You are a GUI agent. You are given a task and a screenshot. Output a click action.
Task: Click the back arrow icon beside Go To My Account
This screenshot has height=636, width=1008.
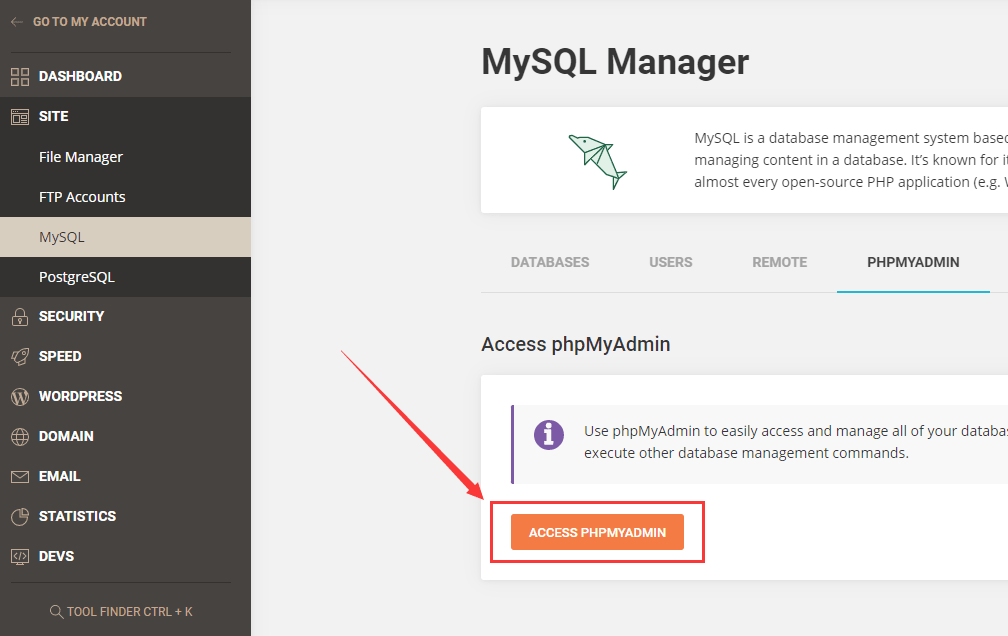click(17, 22)
